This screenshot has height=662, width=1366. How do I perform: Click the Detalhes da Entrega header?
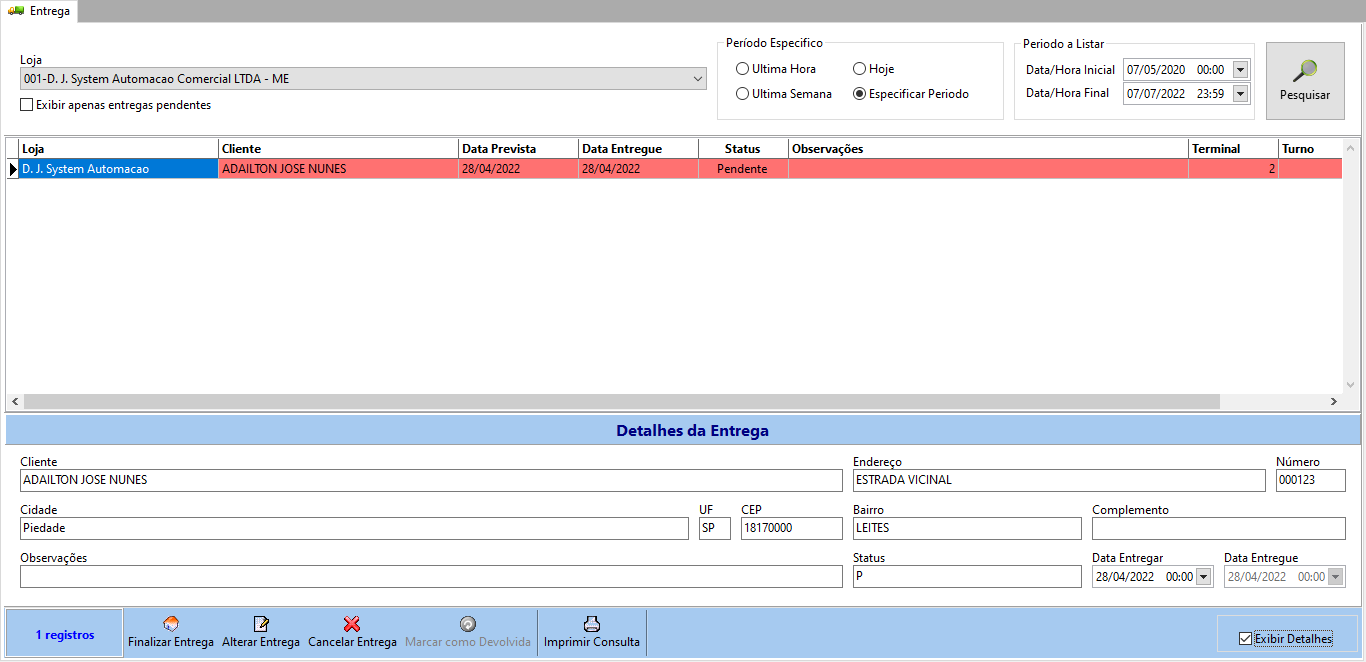coord(692,431)
